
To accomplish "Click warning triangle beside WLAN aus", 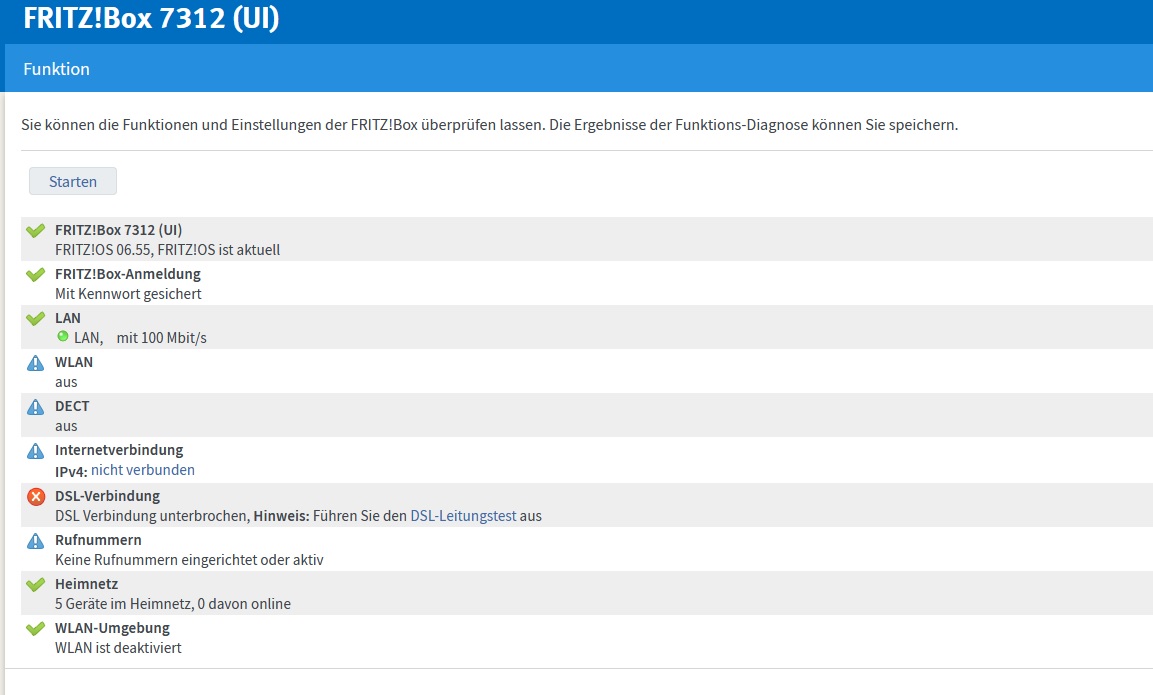I will coord(35,363).
